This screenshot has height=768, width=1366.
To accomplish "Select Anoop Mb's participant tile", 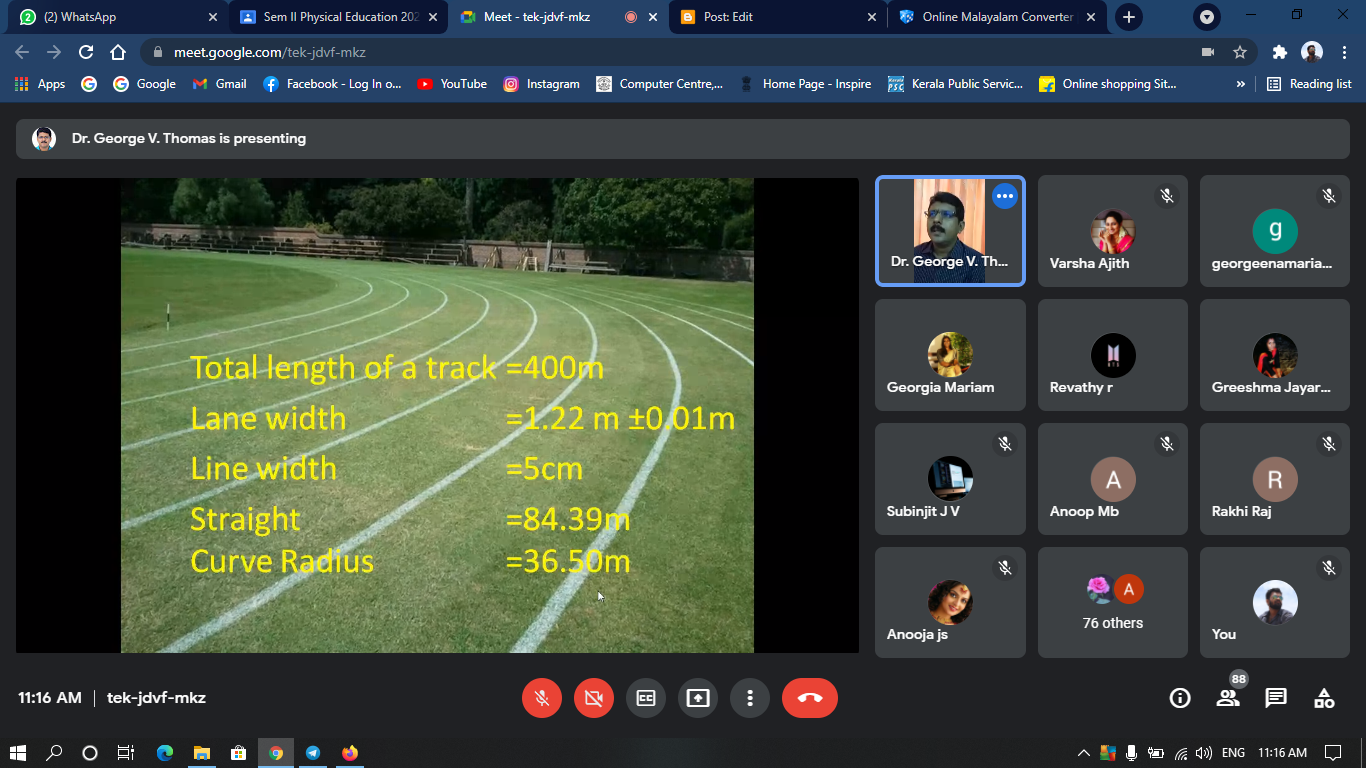I will tap(1113, 479).
